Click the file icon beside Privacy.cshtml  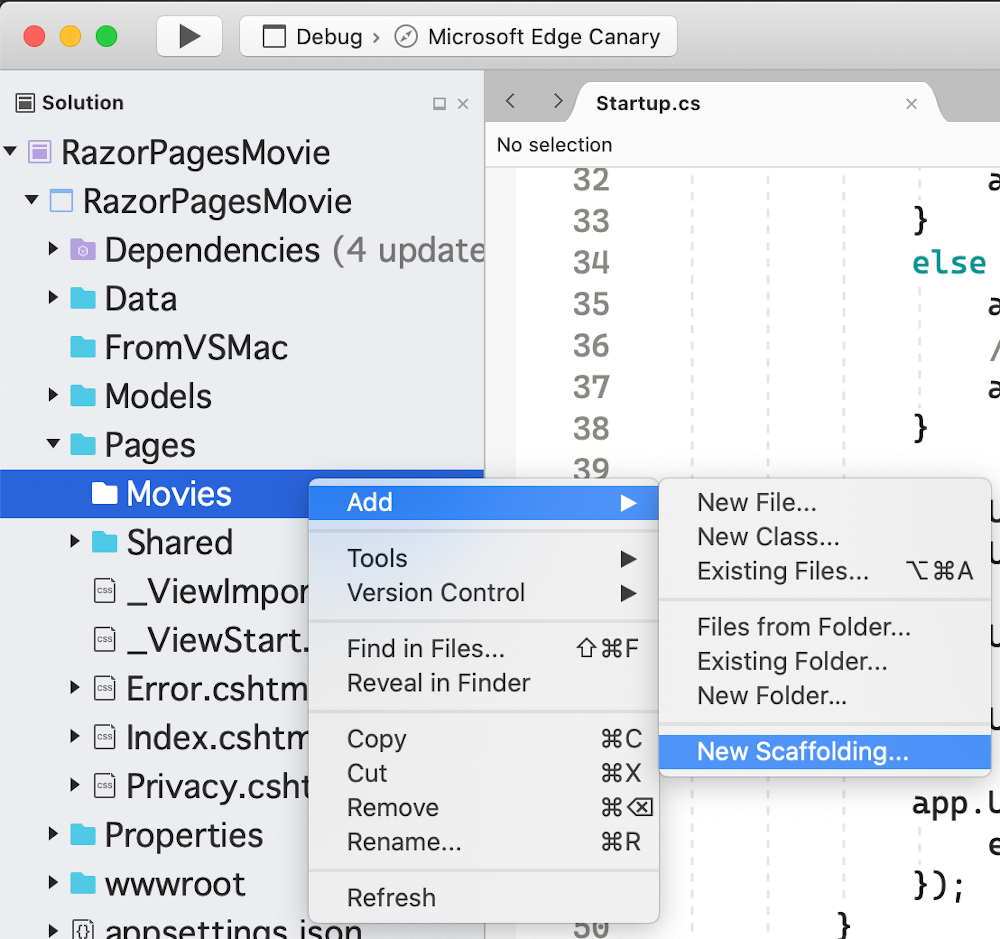(104, 786)
